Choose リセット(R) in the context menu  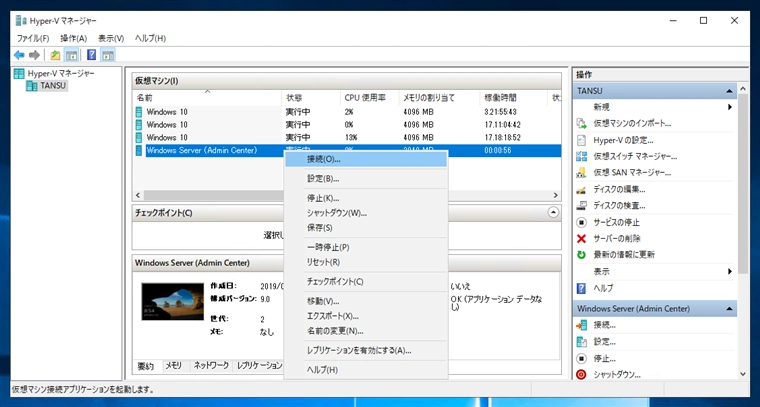click(366, 262)
